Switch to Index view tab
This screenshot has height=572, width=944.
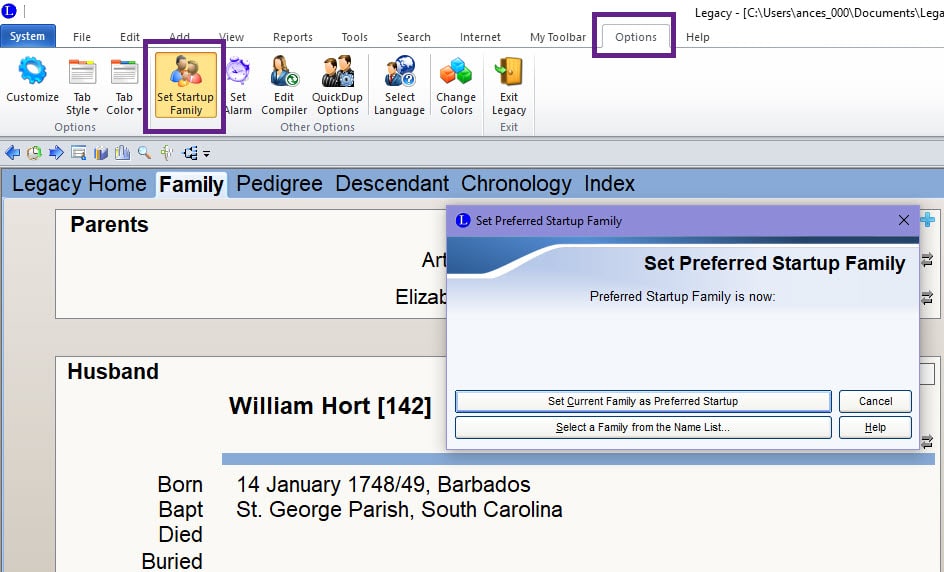click(x=609, y=184)
